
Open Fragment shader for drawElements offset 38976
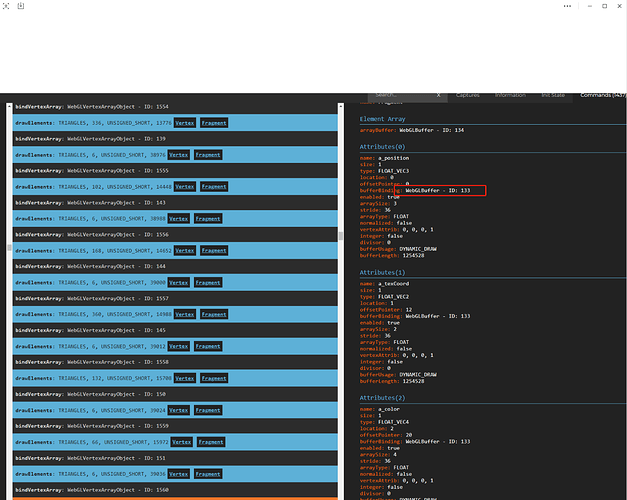tap(208, 155)
